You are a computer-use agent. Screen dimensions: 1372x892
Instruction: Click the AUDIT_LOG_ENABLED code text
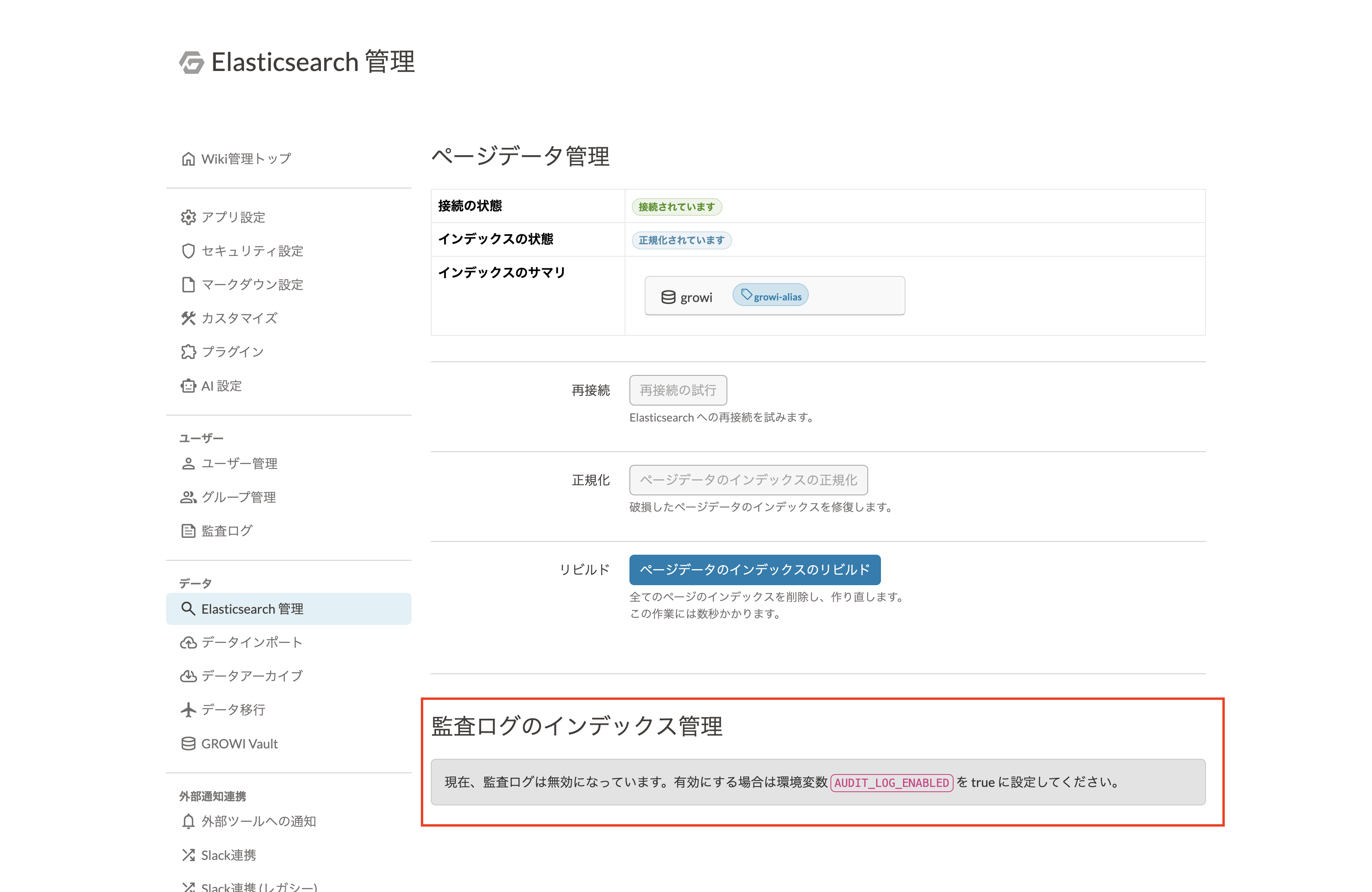click(891, 783)
